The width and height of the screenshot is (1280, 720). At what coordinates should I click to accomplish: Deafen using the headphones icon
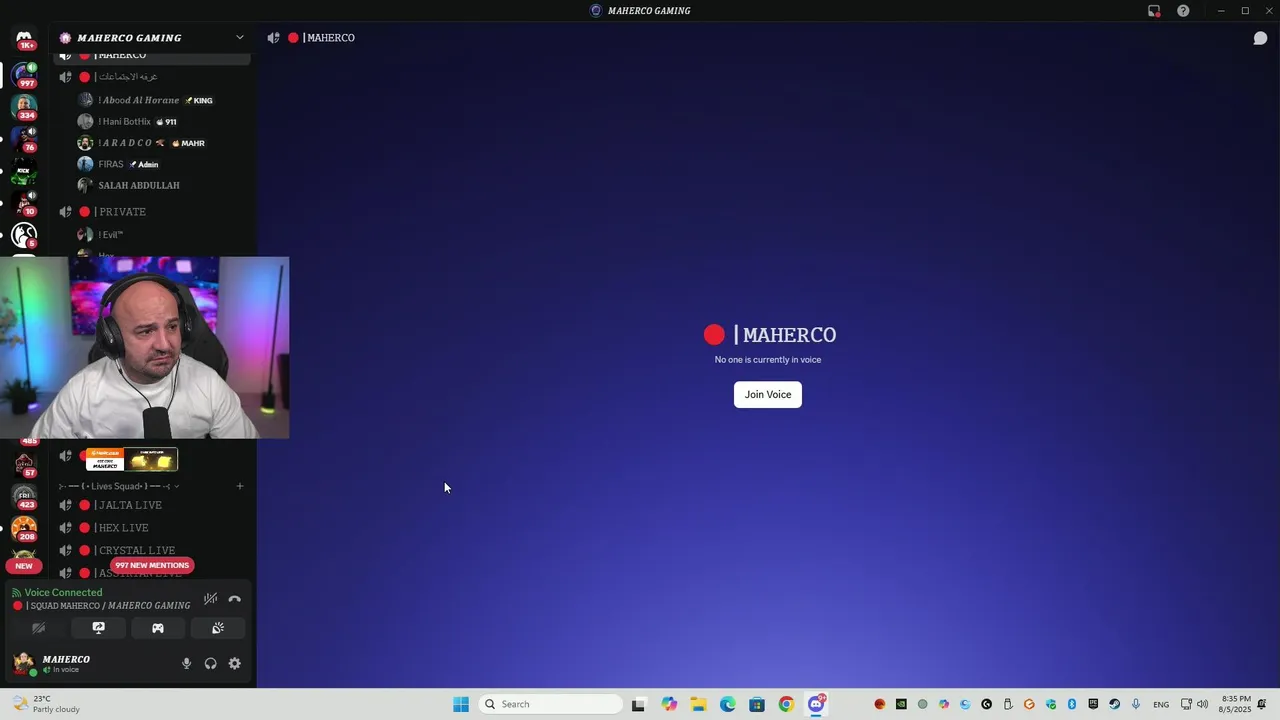point(210,663)
